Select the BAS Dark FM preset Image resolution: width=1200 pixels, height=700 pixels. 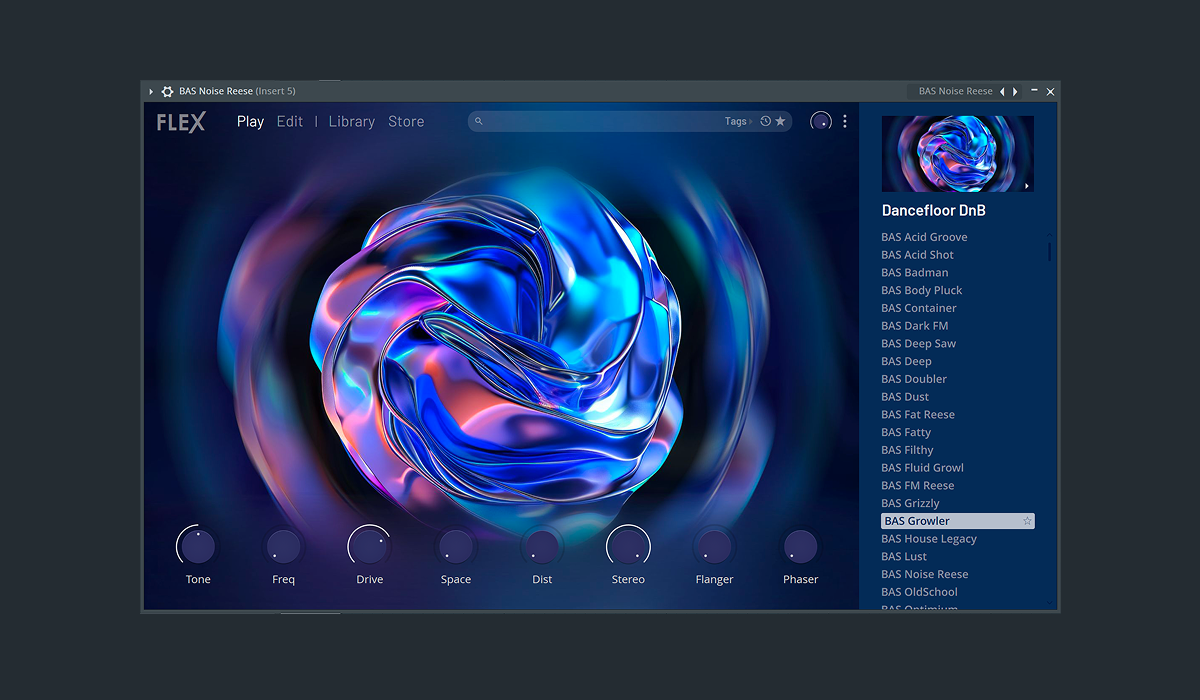click(x=915, y=326)
